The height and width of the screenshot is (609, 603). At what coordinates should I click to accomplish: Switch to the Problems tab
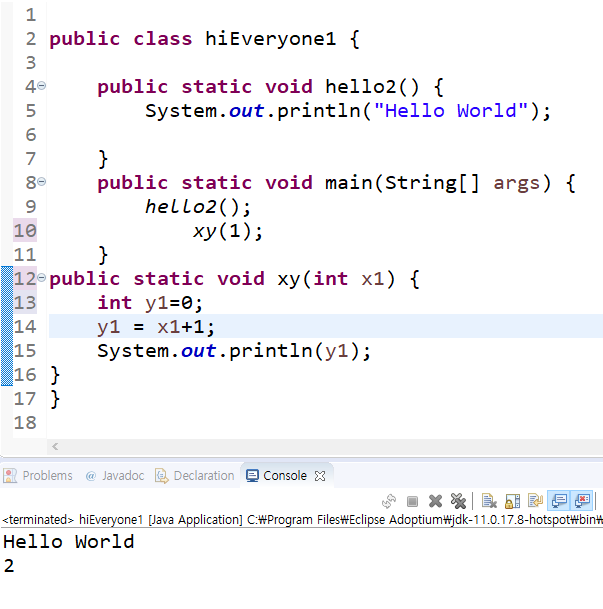click(47, 476)
